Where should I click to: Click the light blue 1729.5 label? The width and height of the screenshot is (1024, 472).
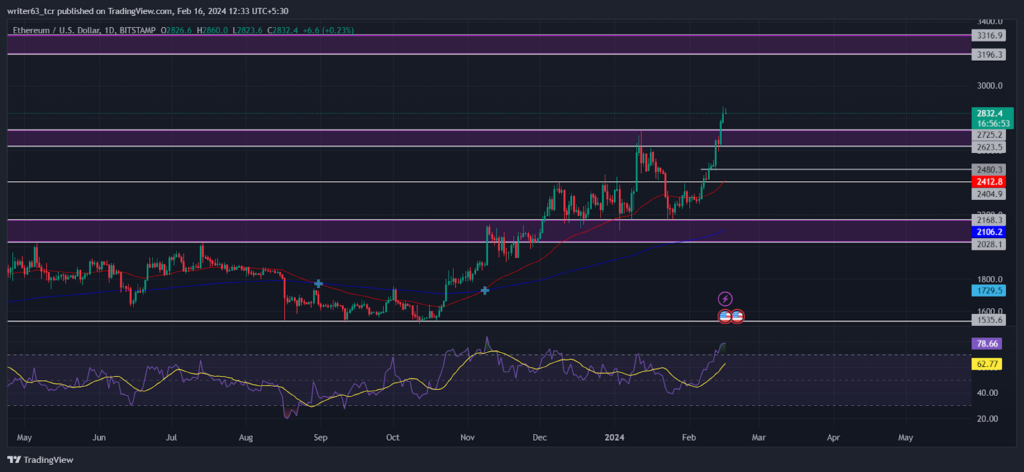click(x=987, y=290)
